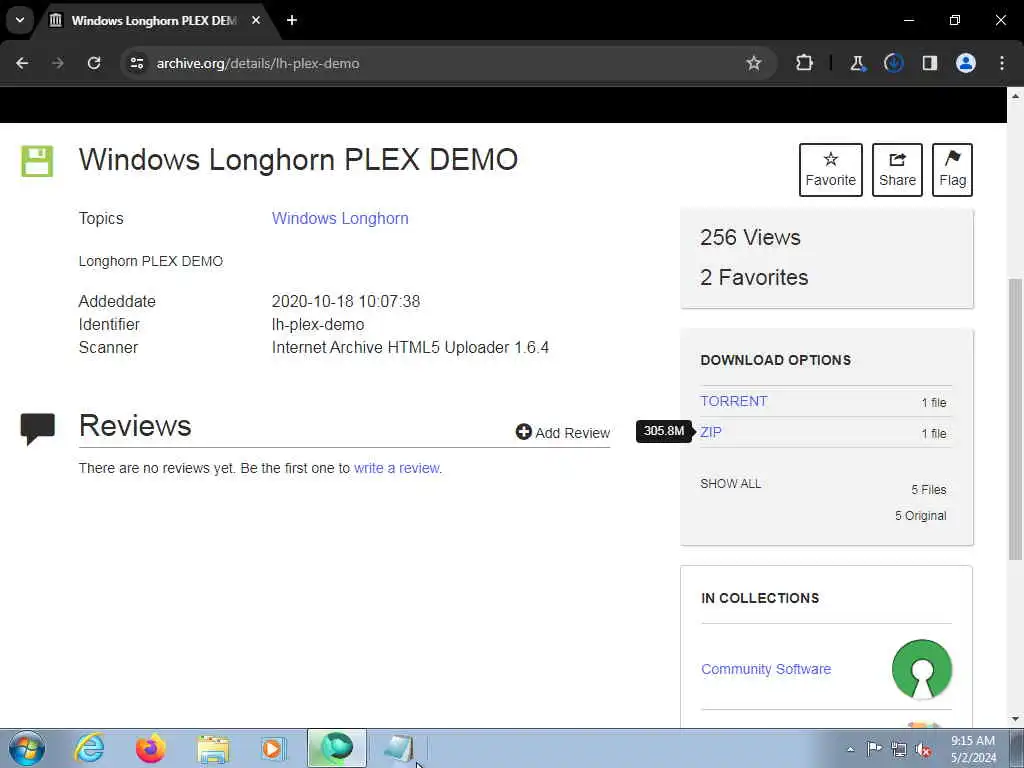Open the notepad taskbar icon
Viewport: 1024px width, 768px height.
[x=399, y=748]
